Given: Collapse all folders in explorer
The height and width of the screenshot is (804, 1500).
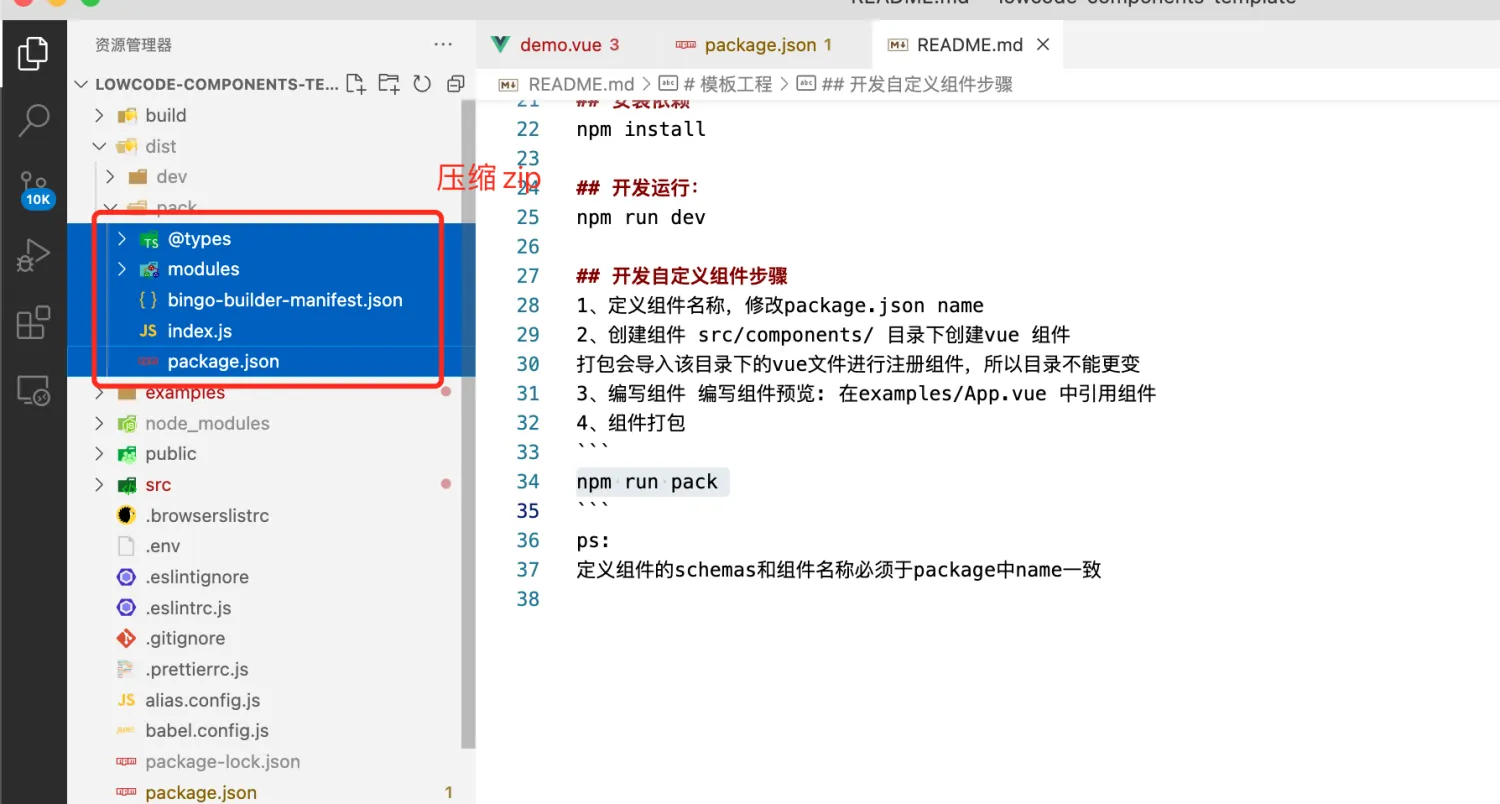Looking at the screenshot, I should tap(456, 84).
